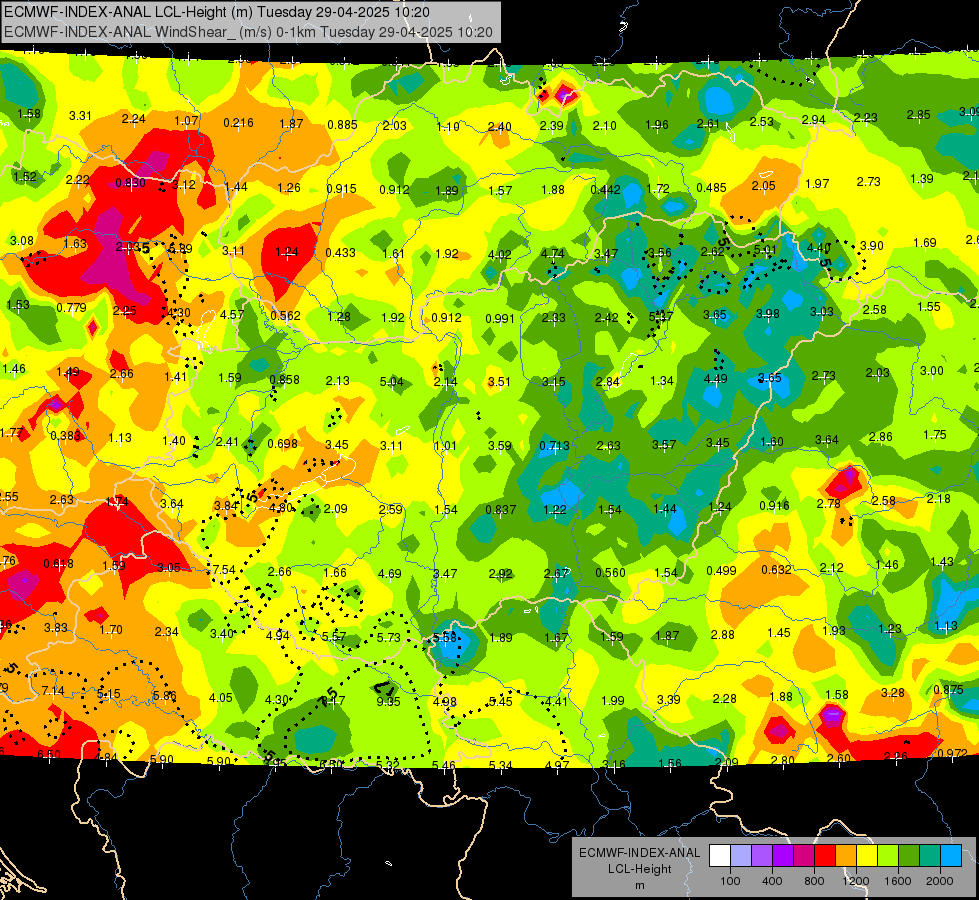Image resolution: width=979 pixels, height=900 pixels.
Task: Select the map value 0.915
Action: [341, 189]
